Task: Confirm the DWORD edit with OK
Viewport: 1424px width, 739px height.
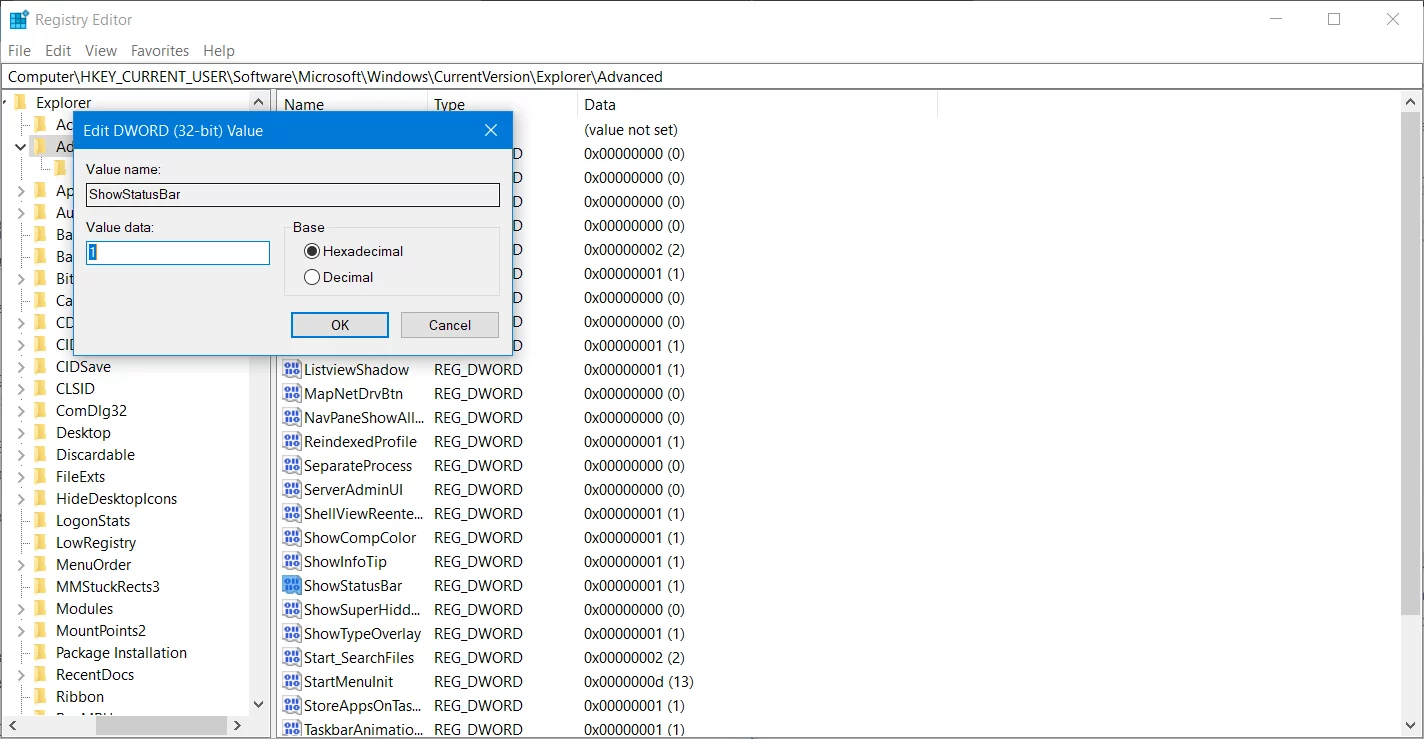Action: tap(340, 325)
